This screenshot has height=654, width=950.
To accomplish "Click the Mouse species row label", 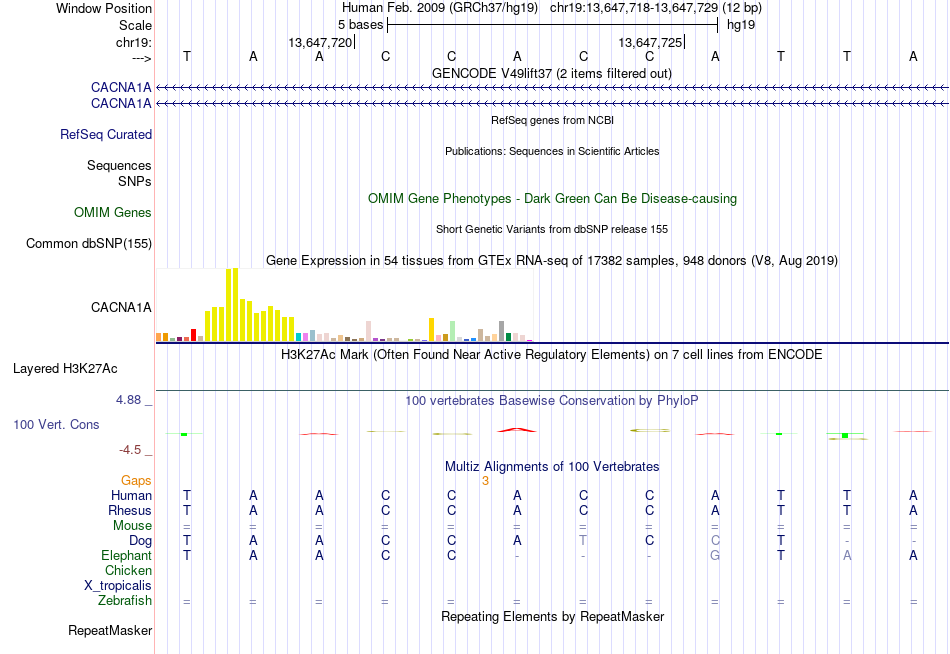I will pos(133,526).
